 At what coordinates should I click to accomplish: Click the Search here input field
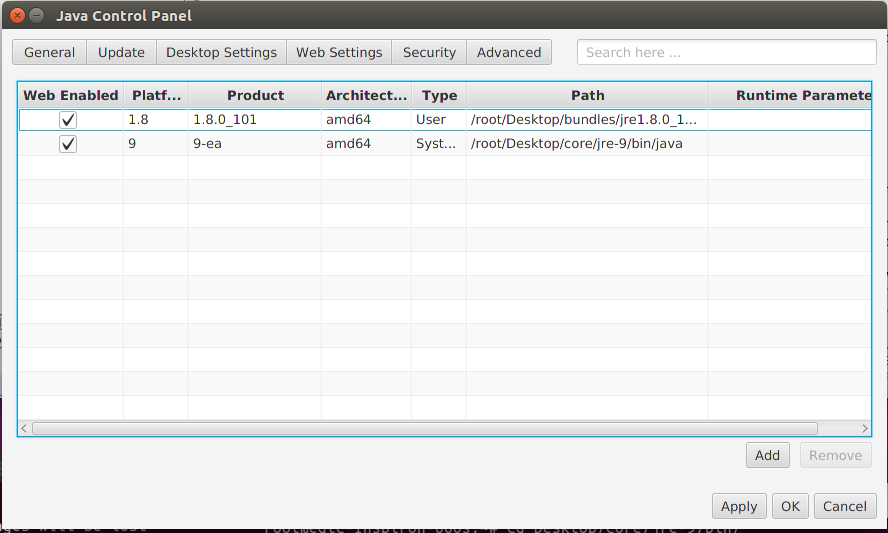[726, 52]
